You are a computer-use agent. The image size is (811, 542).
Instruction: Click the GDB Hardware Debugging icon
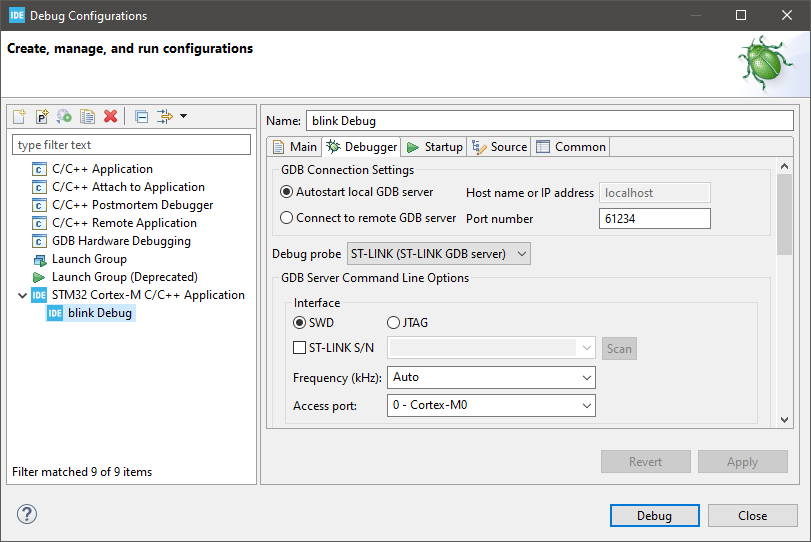39,242
